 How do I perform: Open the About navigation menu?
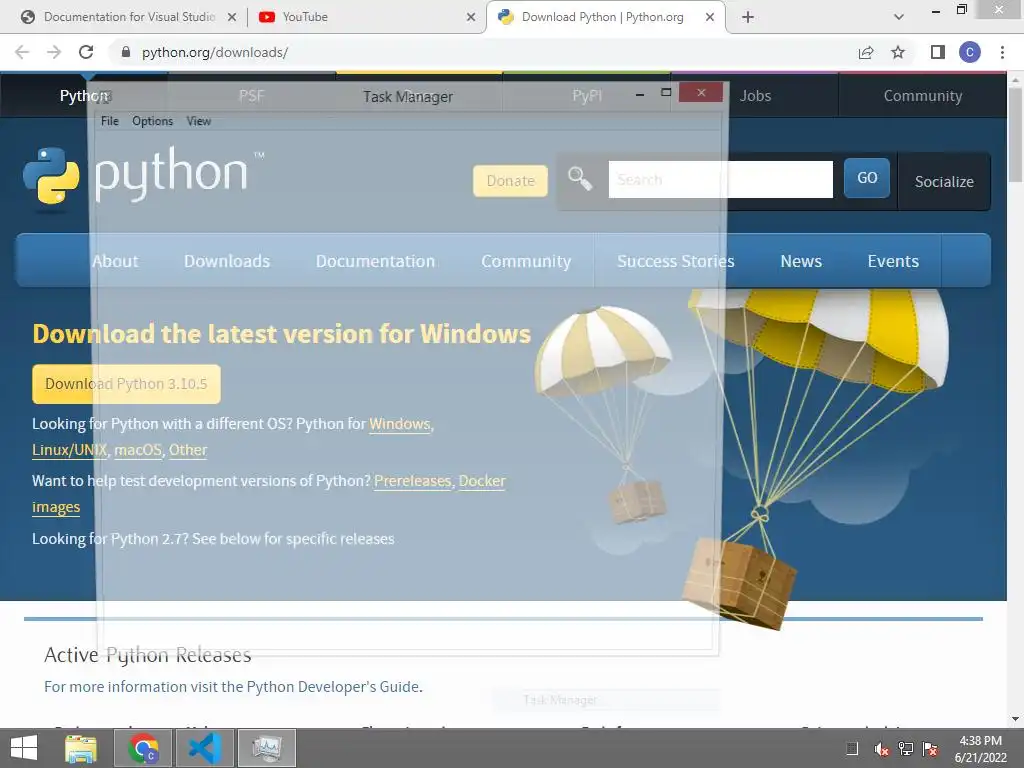(x=115, y=261)
